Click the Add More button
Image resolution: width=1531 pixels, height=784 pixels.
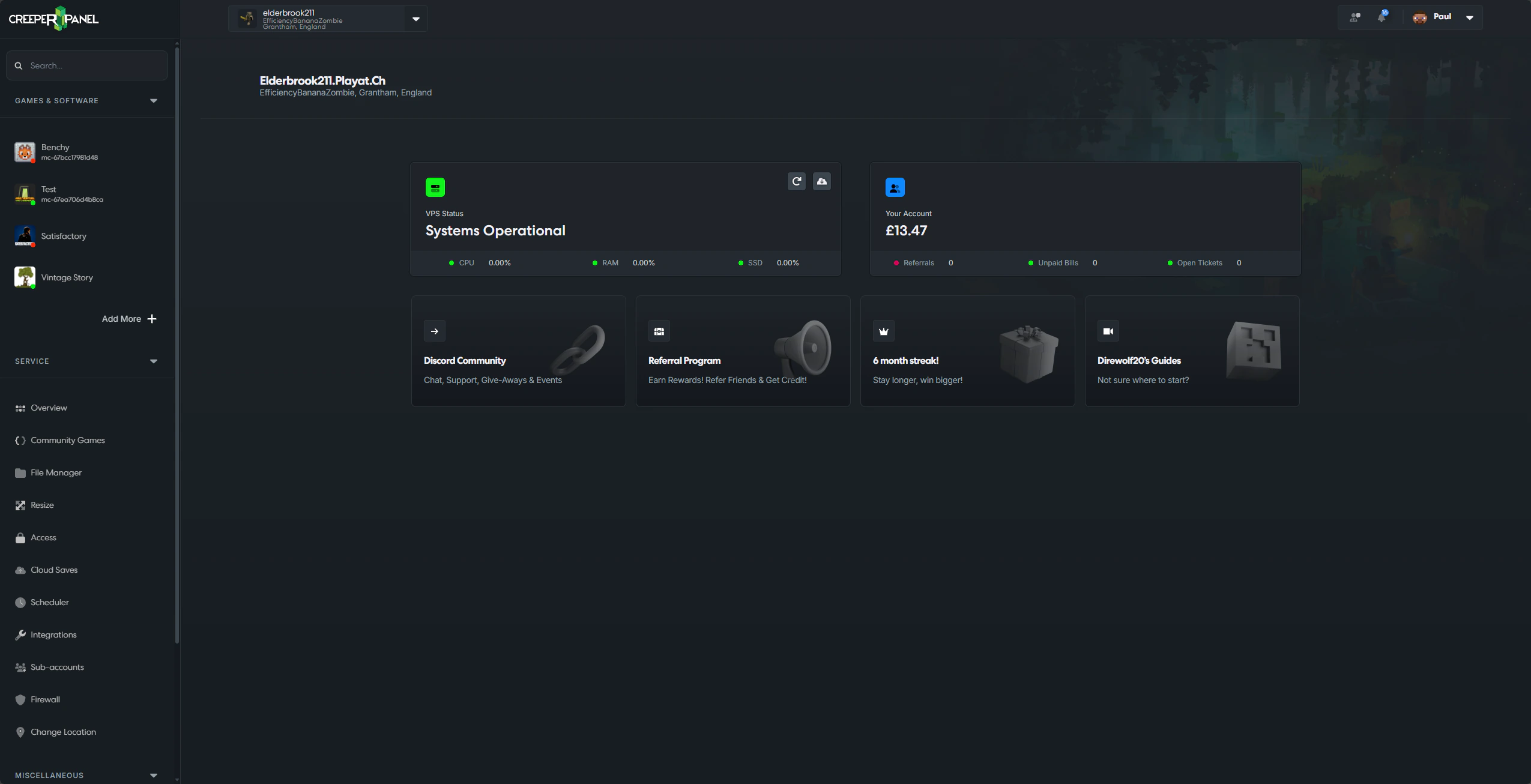tap(129, 319)
